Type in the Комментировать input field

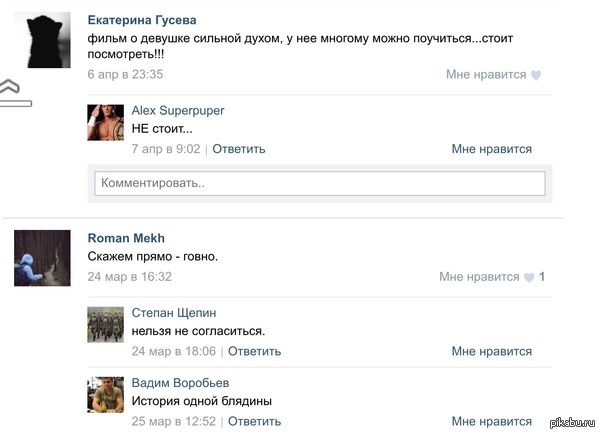[x=319, y=184]
